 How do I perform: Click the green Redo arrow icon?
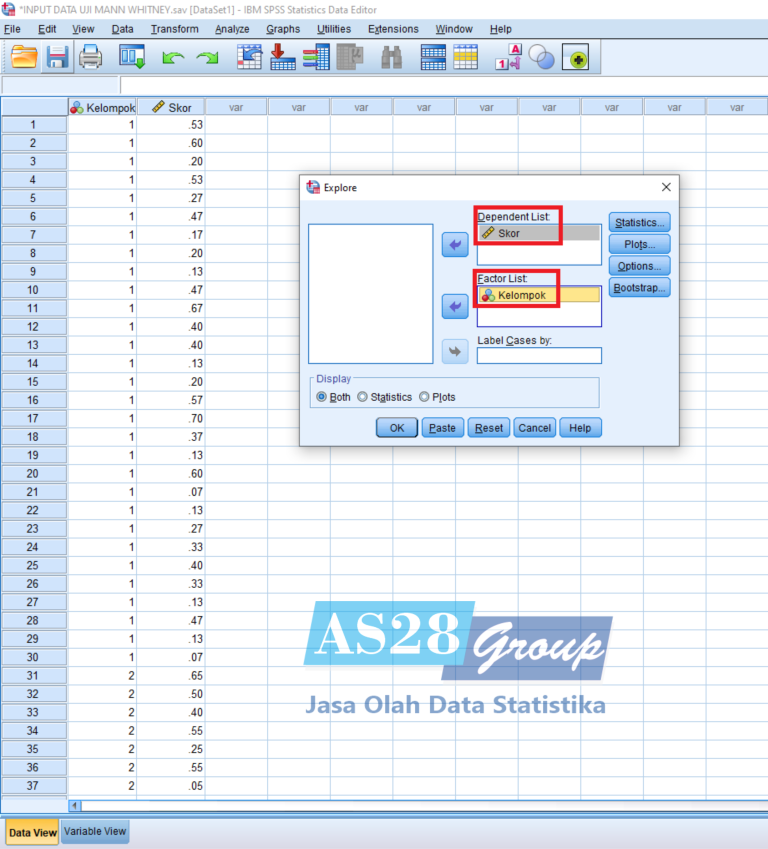207,59
